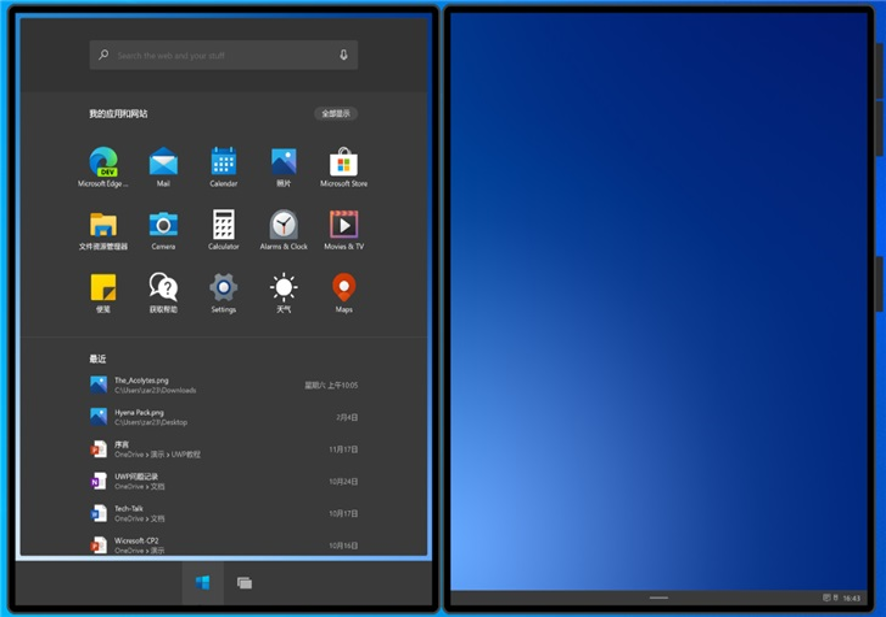This screenshot has width=886, height=617.
Task: Open Task View from the taskbar
Action: 244,582
